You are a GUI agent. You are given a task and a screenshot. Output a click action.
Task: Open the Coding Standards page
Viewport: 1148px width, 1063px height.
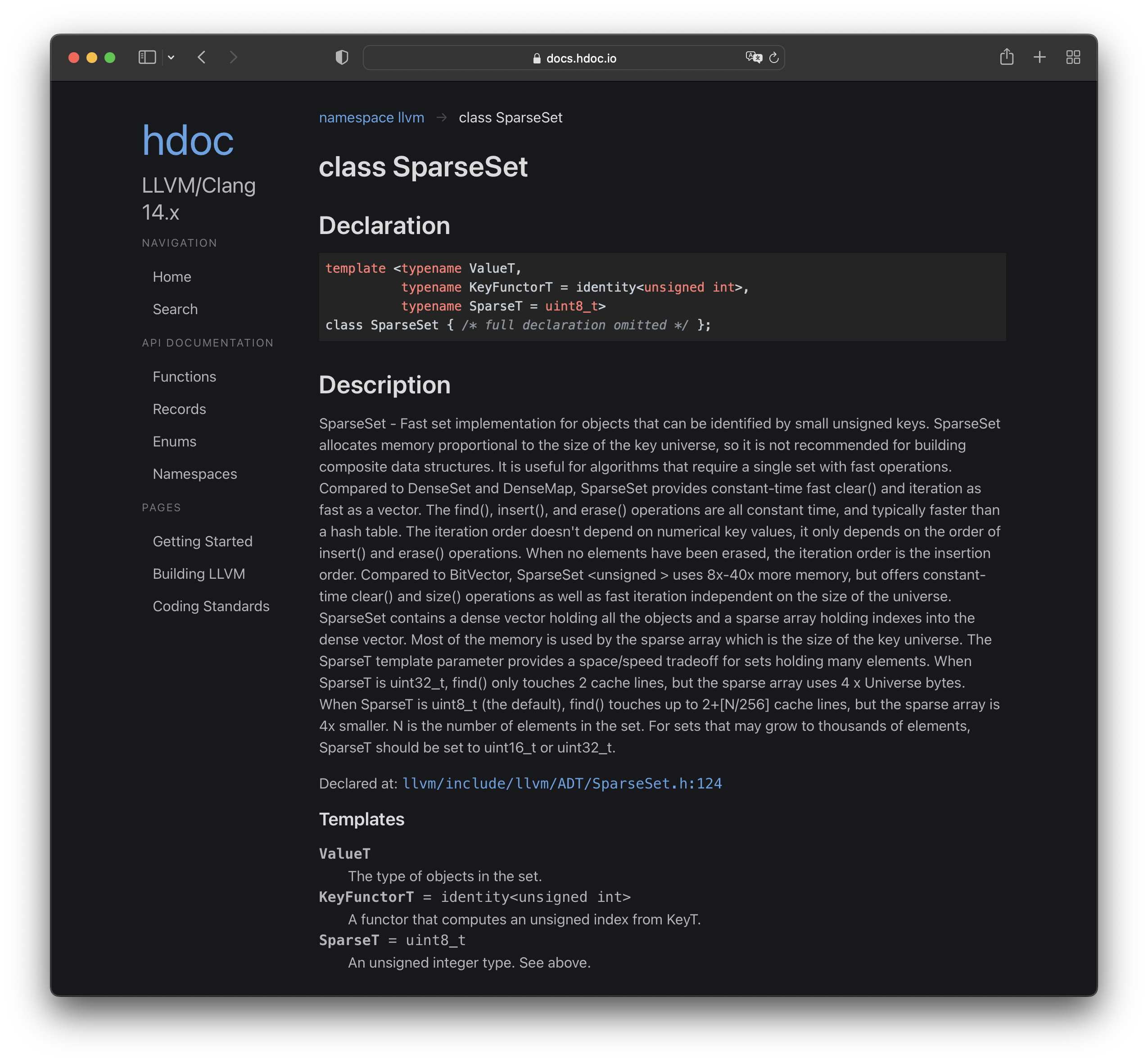211,606
